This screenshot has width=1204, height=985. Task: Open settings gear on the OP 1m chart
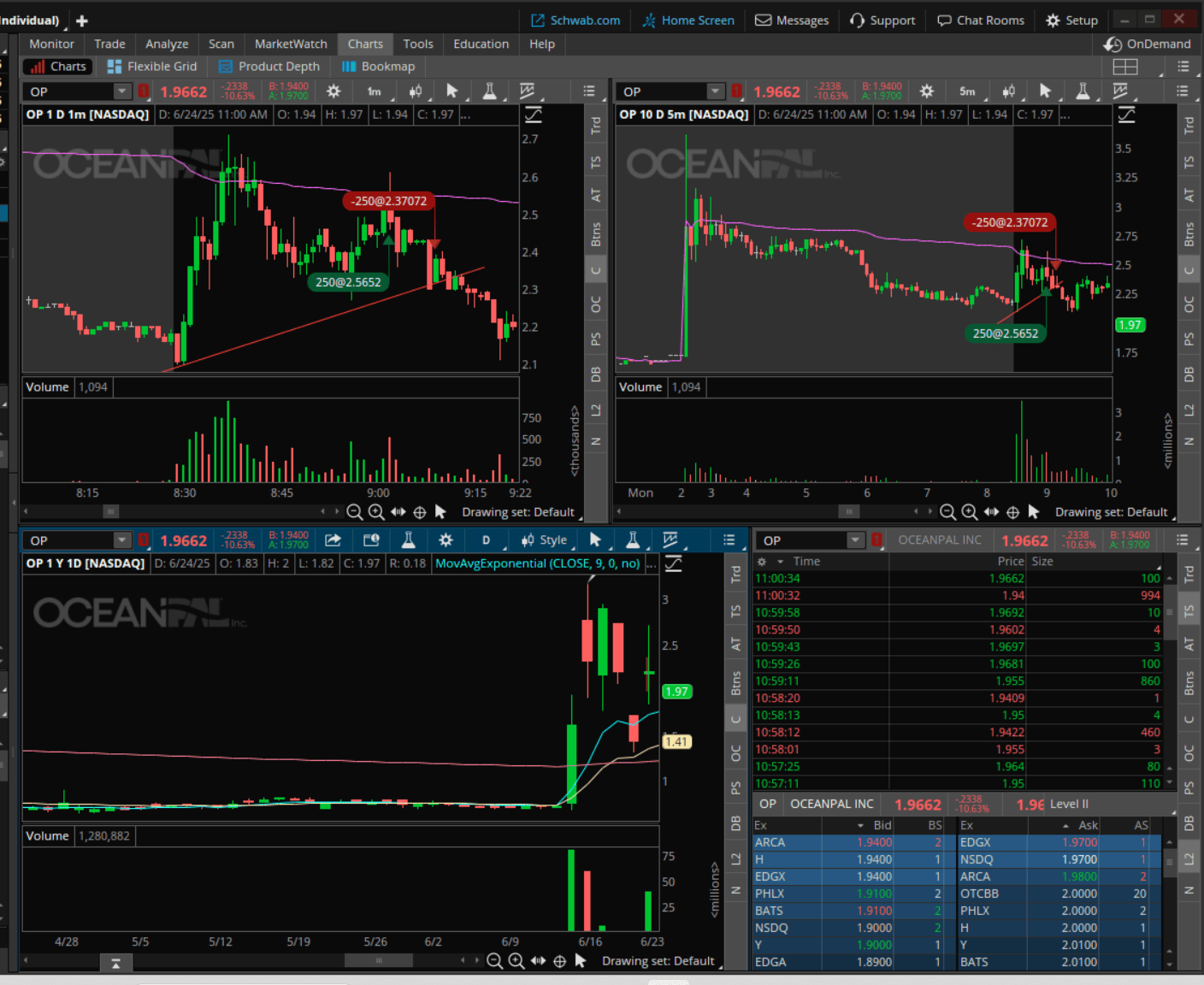pyautogui.click(x=333, y=91)
